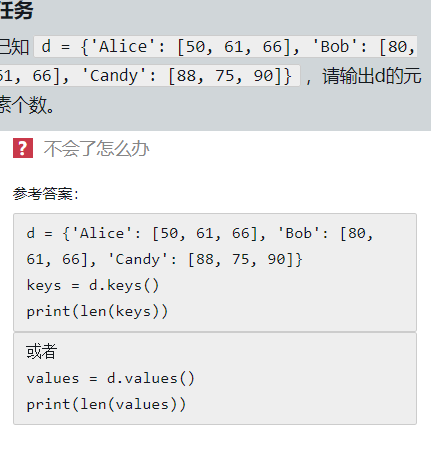Click [80, at the end of the answer's first line

pos(356,233)
